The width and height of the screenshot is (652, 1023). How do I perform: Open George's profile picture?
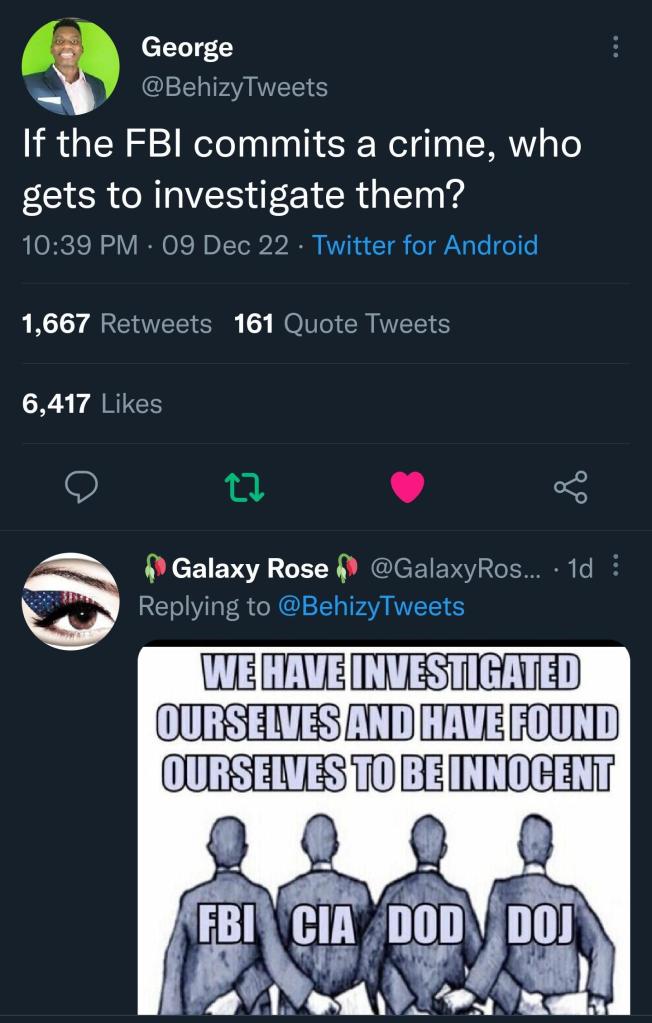click(x=71, y=66)
